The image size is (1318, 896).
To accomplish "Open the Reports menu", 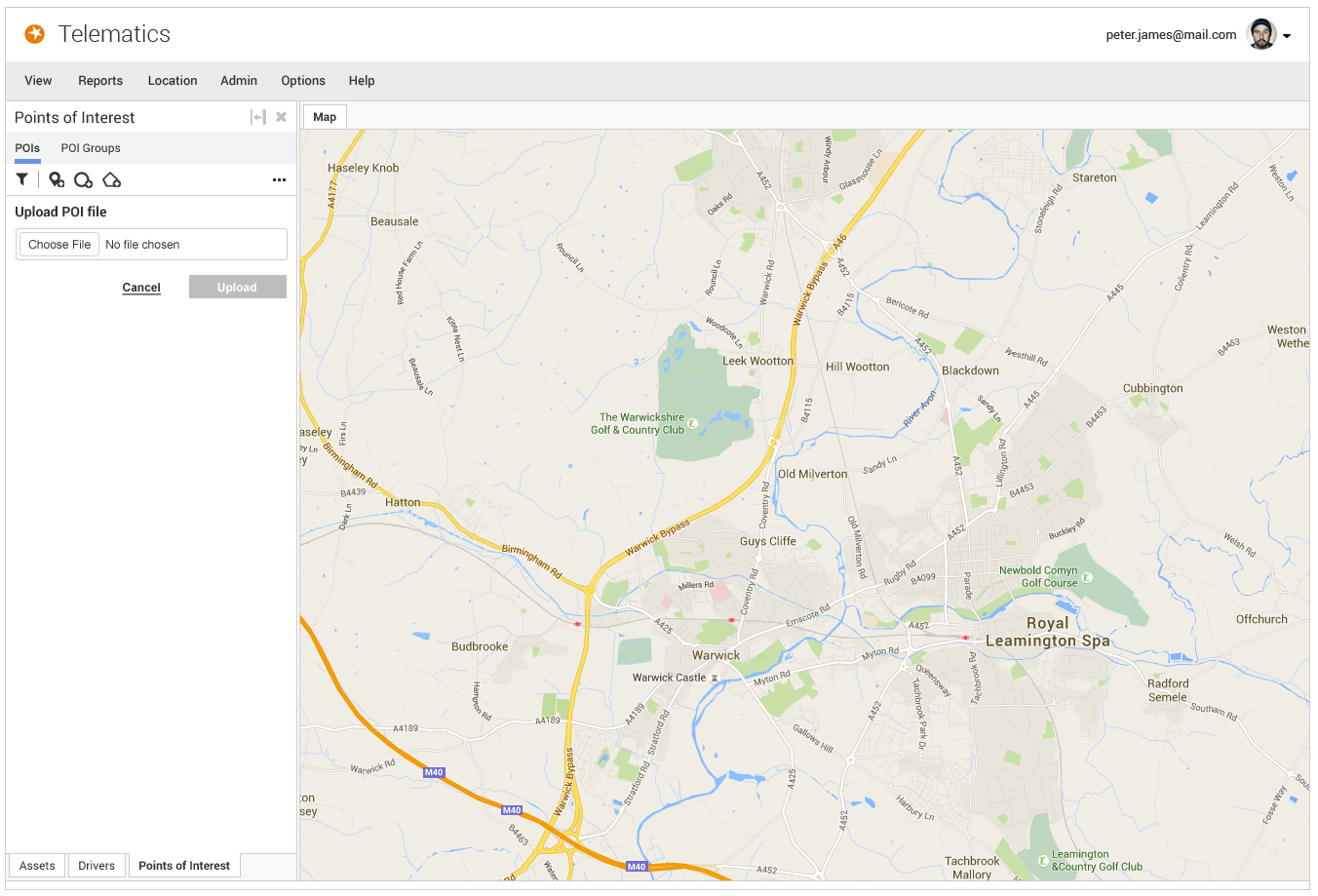I will [100, 81].
